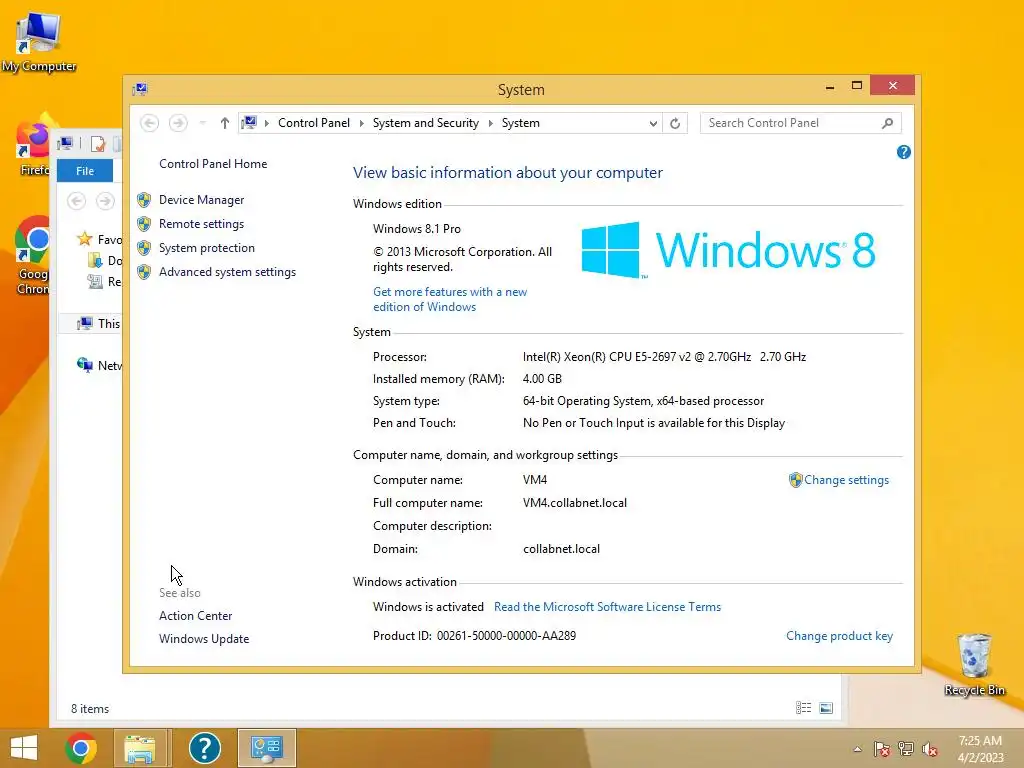The image size is (1024, 768).
Task: Open Device Manager from the sidebar
Action: (x=201, y=200)
